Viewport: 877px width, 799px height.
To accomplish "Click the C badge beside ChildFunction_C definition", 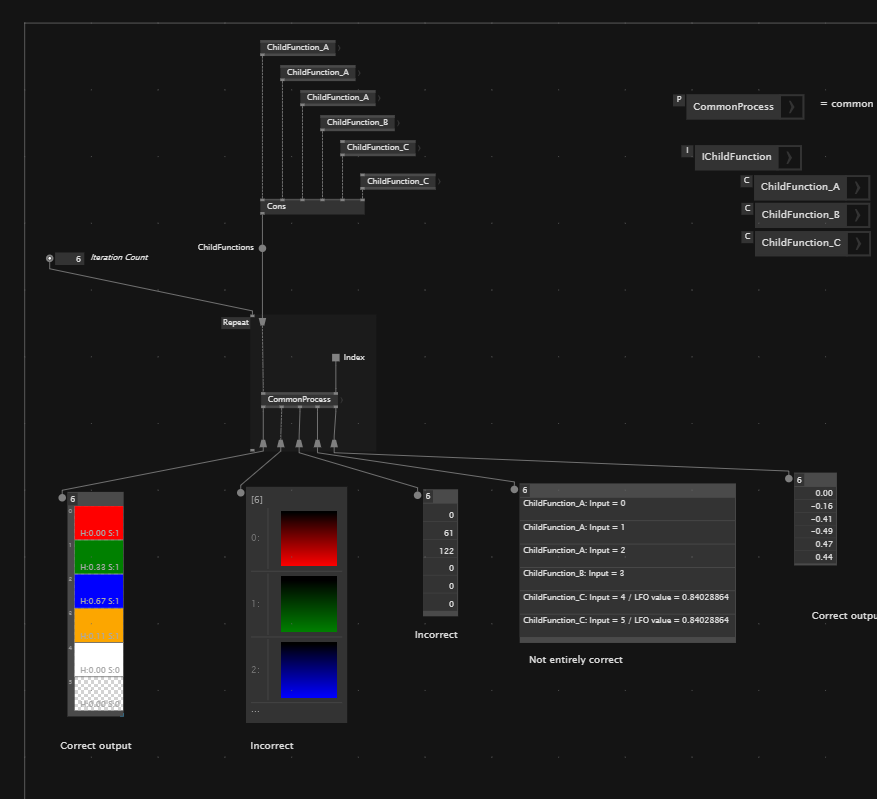I will coord(746,237).
